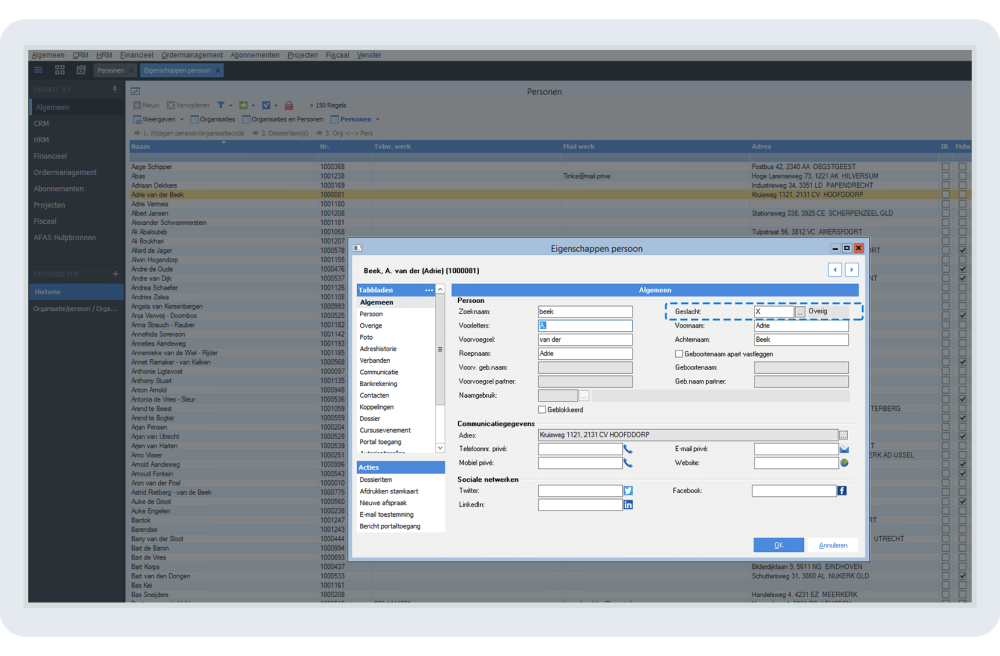The width and height of the screenshot is (1000, 656).
Task: Switch to Organisaties en Personen view
Action: pyautogui.click(x=283, y=120)
